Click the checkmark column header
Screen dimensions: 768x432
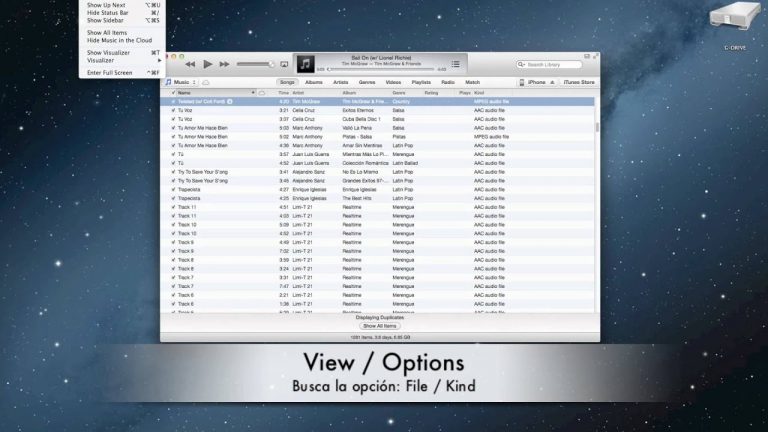pyautogui.click(x=173, y=93)
